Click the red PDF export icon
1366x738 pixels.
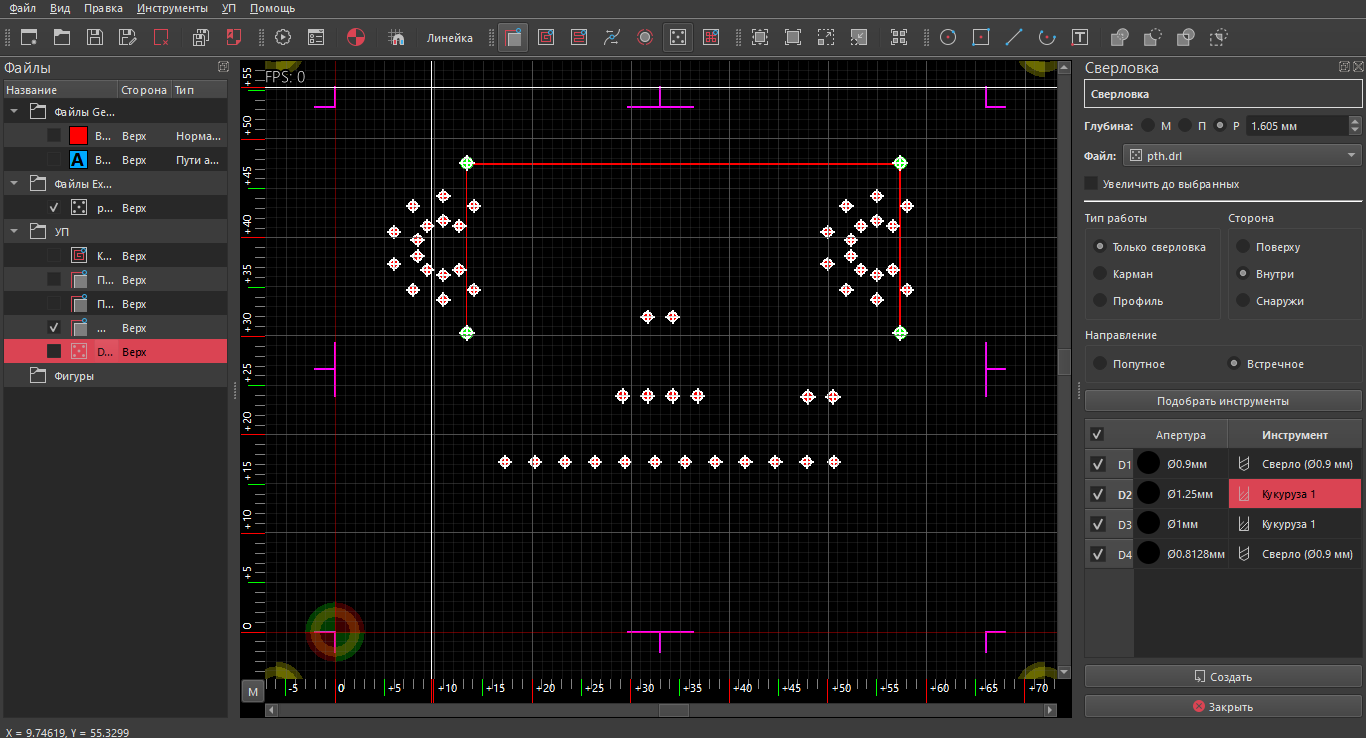(x=234, y=37)
